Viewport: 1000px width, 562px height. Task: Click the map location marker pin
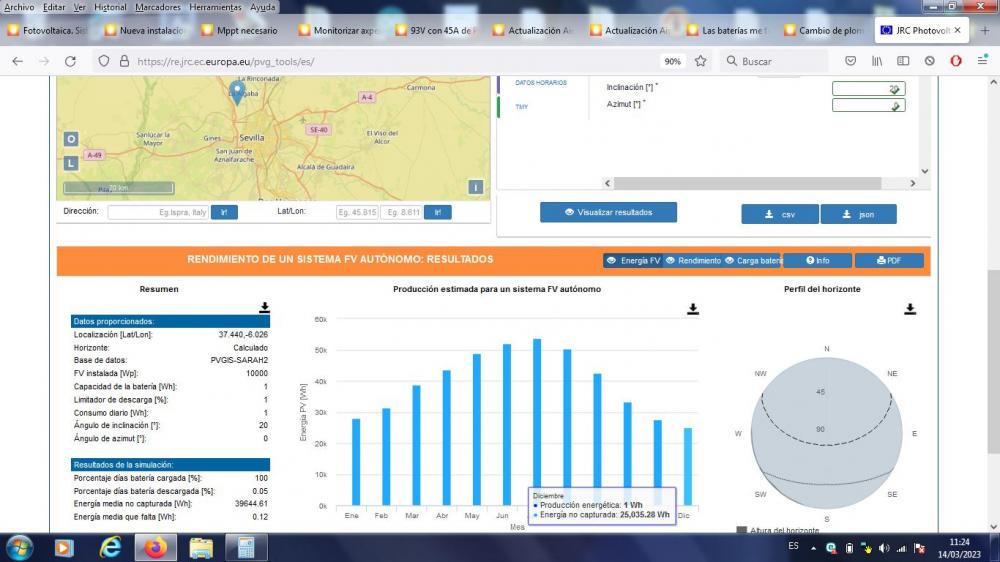click(x=237, y=92)
